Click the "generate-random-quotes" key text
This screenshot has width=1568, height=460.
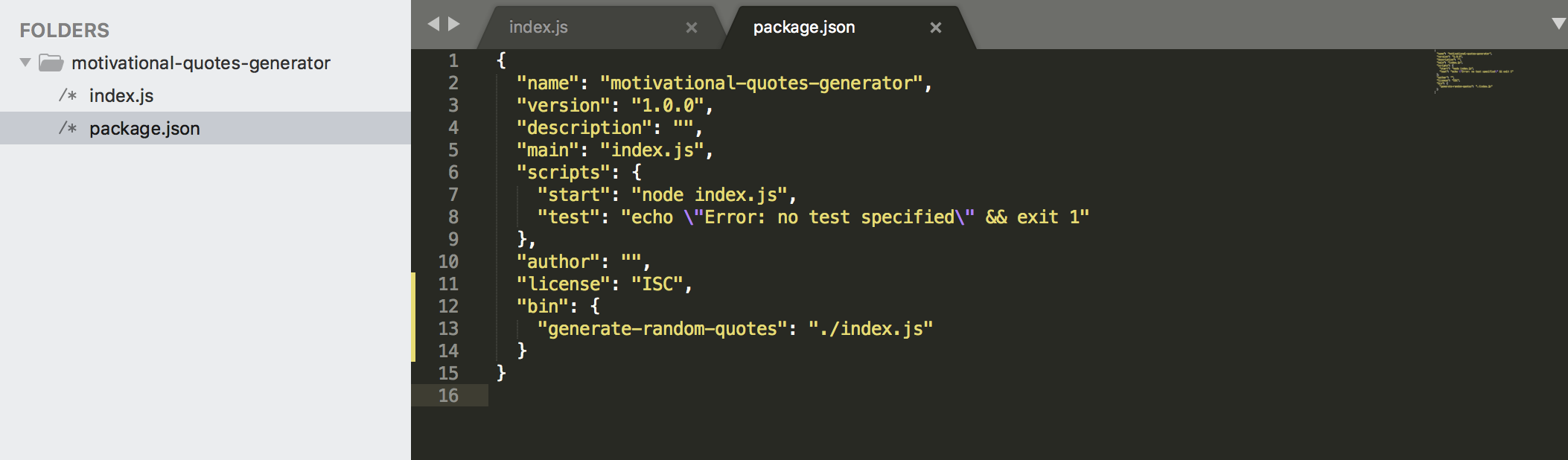662,329
